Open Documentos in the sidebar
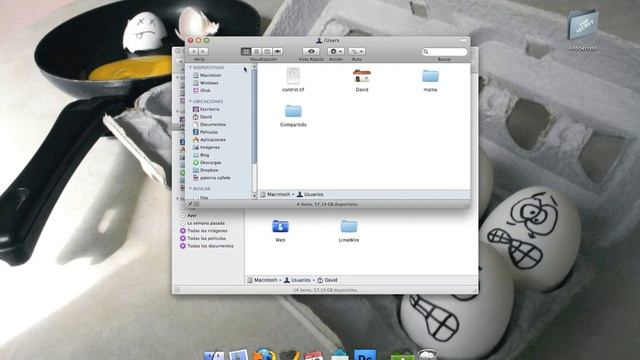Screen dimensions: 640x360 pyautogui.click(x=209, y=124)
